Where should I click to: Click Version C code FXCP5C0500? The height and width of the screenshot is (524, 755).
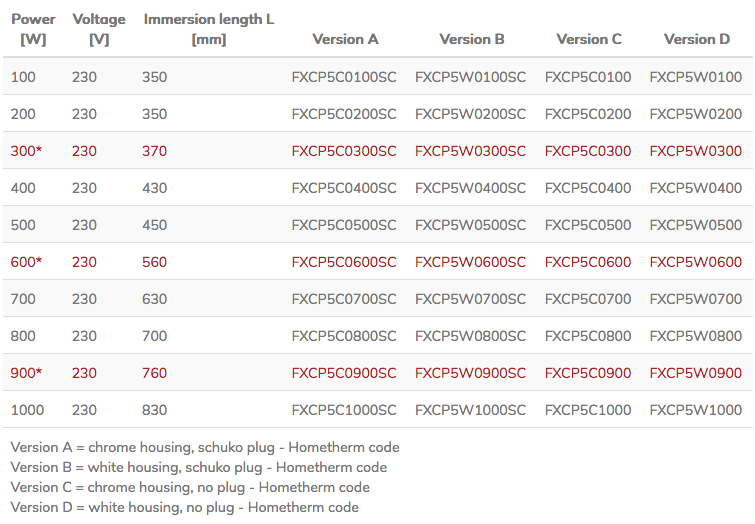pyautogui.click(x=588, y=225)
